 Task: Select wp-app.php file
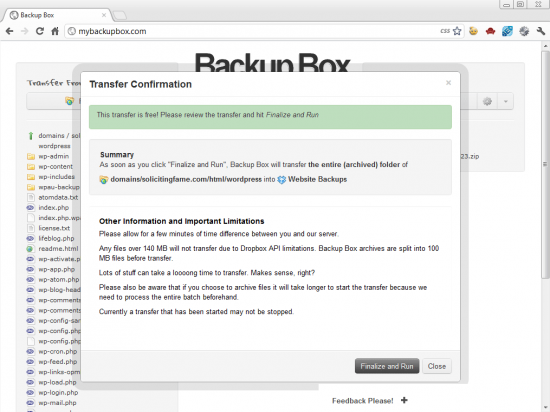point(56,269)
